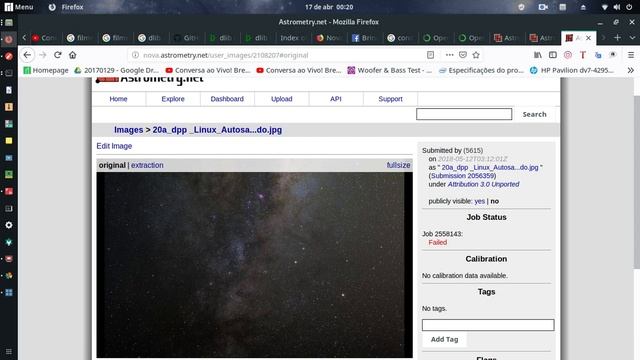Open the camera recorder tray icon

coord(543,7)
